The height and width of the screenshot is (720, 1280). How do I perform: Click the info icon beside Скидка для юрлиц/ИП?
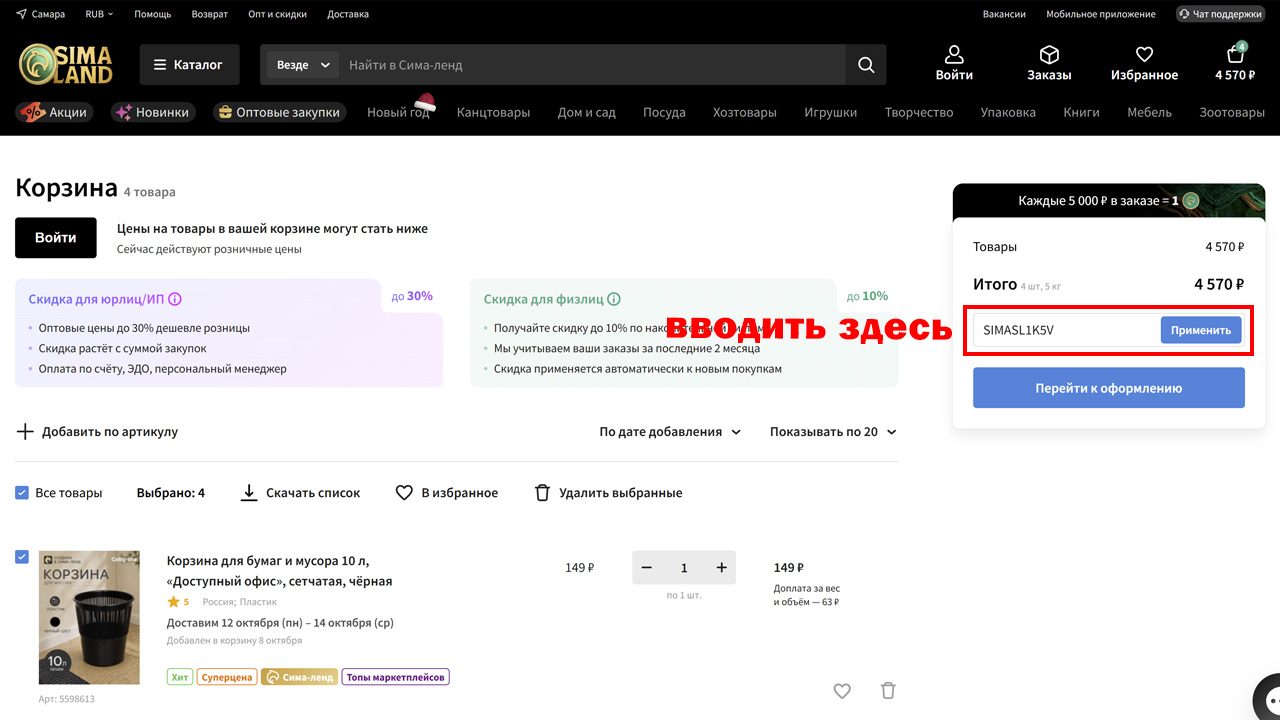(x=175, y=299)
